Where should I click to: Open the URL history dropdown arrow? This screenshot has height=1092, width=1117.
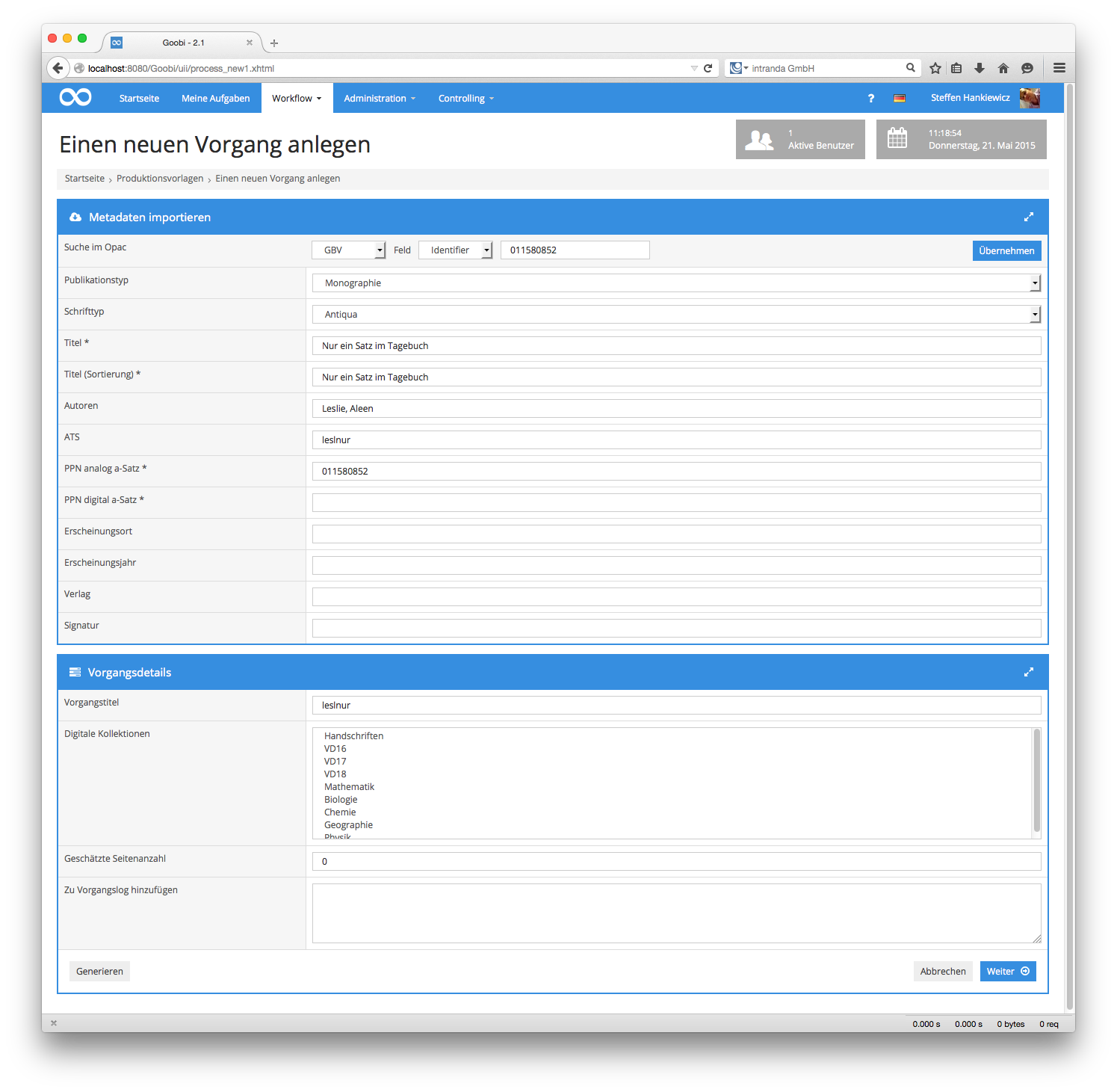[x=694, y=68]
